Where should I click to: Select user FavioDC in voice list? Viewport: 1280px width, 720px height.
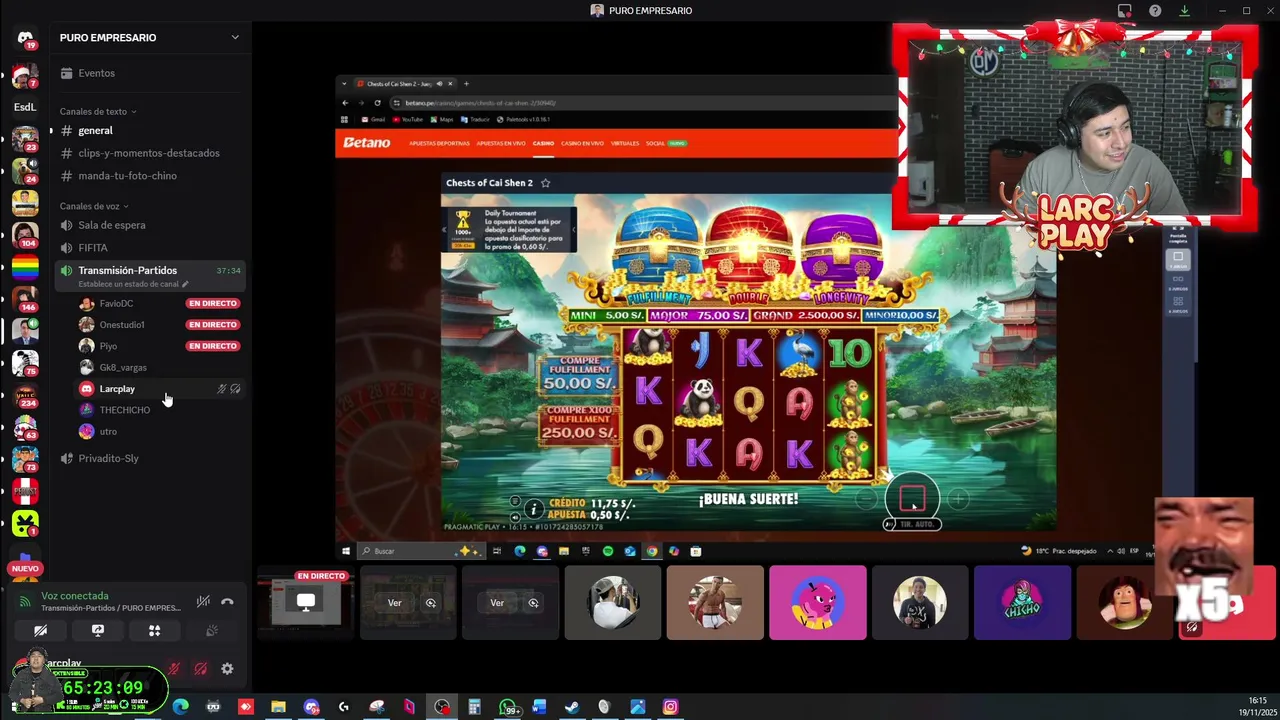click(x=116, y=303)
